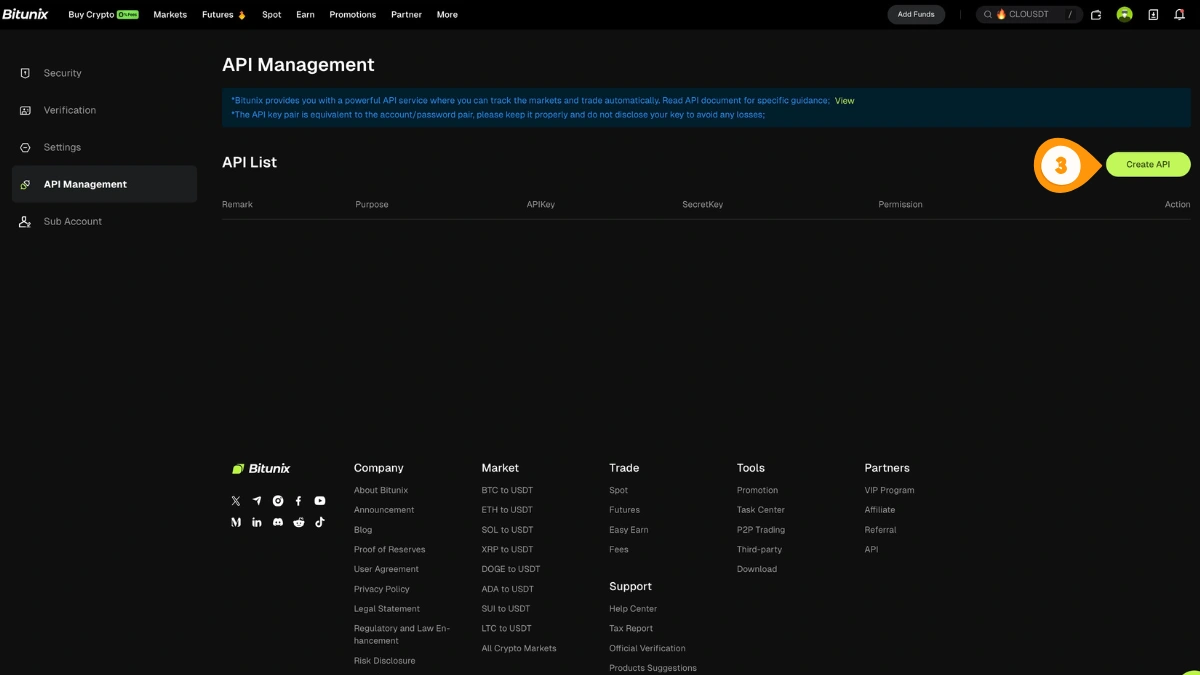Open Tax Report support link
This screenshot has height=675, width=1200.
pos(631,629)
